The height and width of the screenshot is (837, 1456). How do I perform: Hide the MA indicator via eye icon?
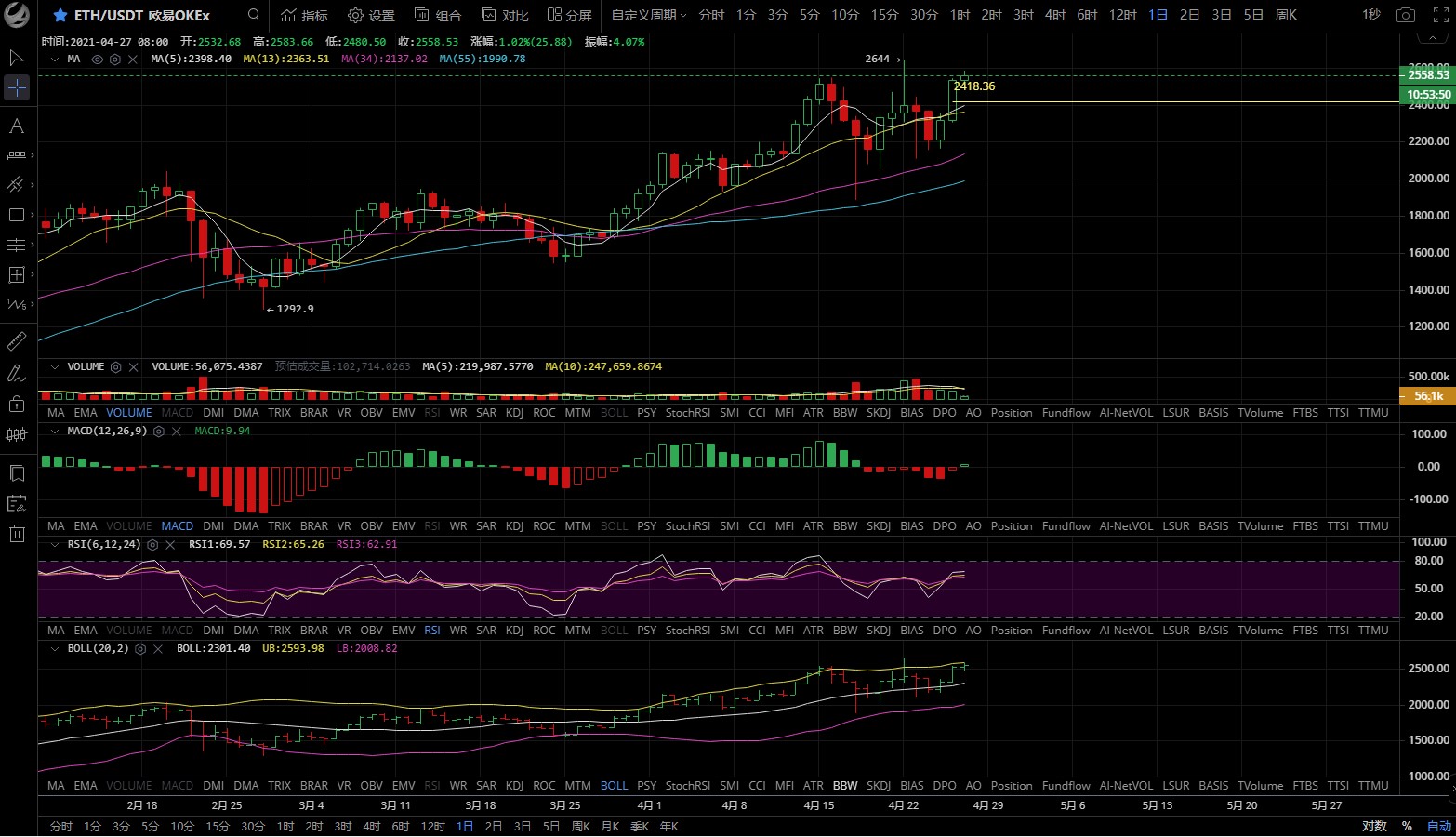[x=98, y=59]
